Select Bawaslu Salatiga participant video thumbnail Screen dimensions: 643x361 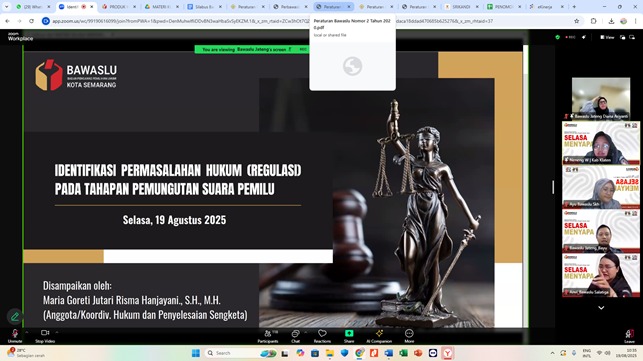(x=601, y=275)
